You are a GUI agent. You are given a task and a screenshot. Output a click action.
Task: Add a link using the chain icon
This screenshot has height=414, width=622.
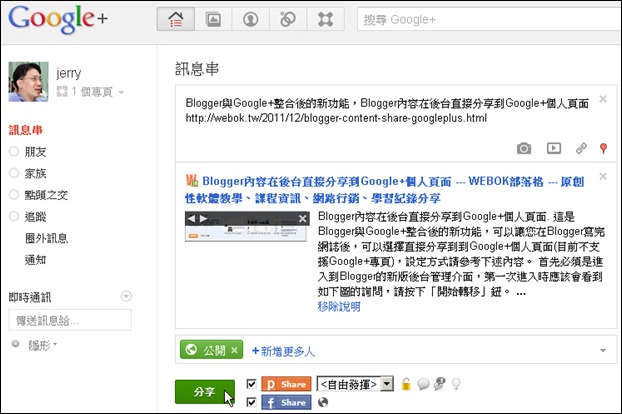tap(581, 148)
